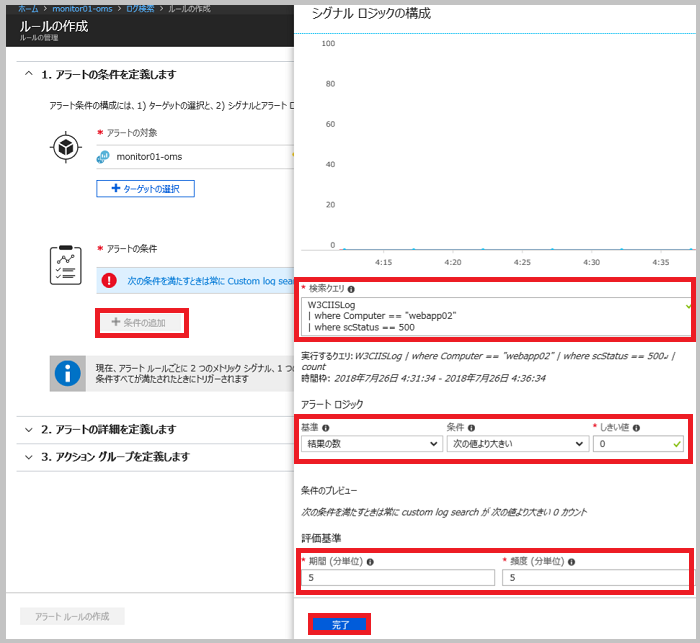The width and height of the screenshot is (700, 643).
Task: Click the しきい値 input field
Action: (638, 444)
